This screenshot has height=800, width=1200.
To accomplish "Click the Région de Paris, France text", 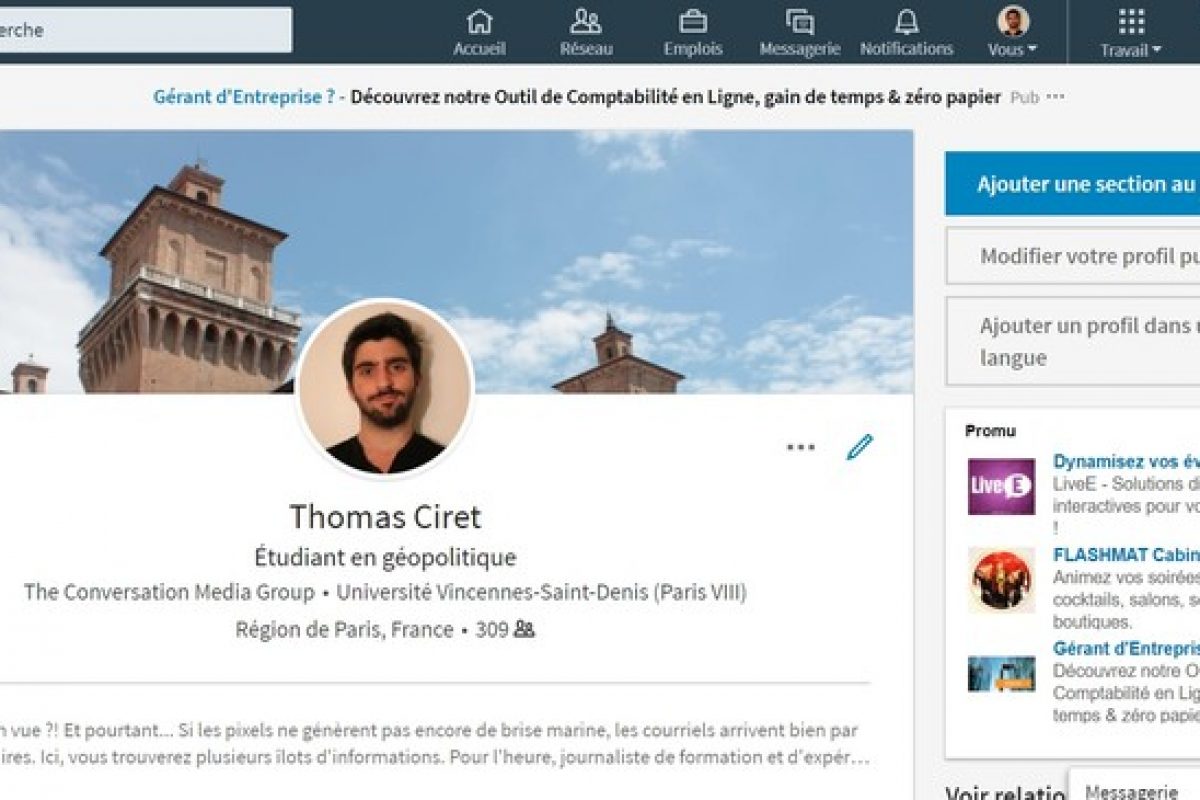I will pyautogui.click(x=344, y=630).
